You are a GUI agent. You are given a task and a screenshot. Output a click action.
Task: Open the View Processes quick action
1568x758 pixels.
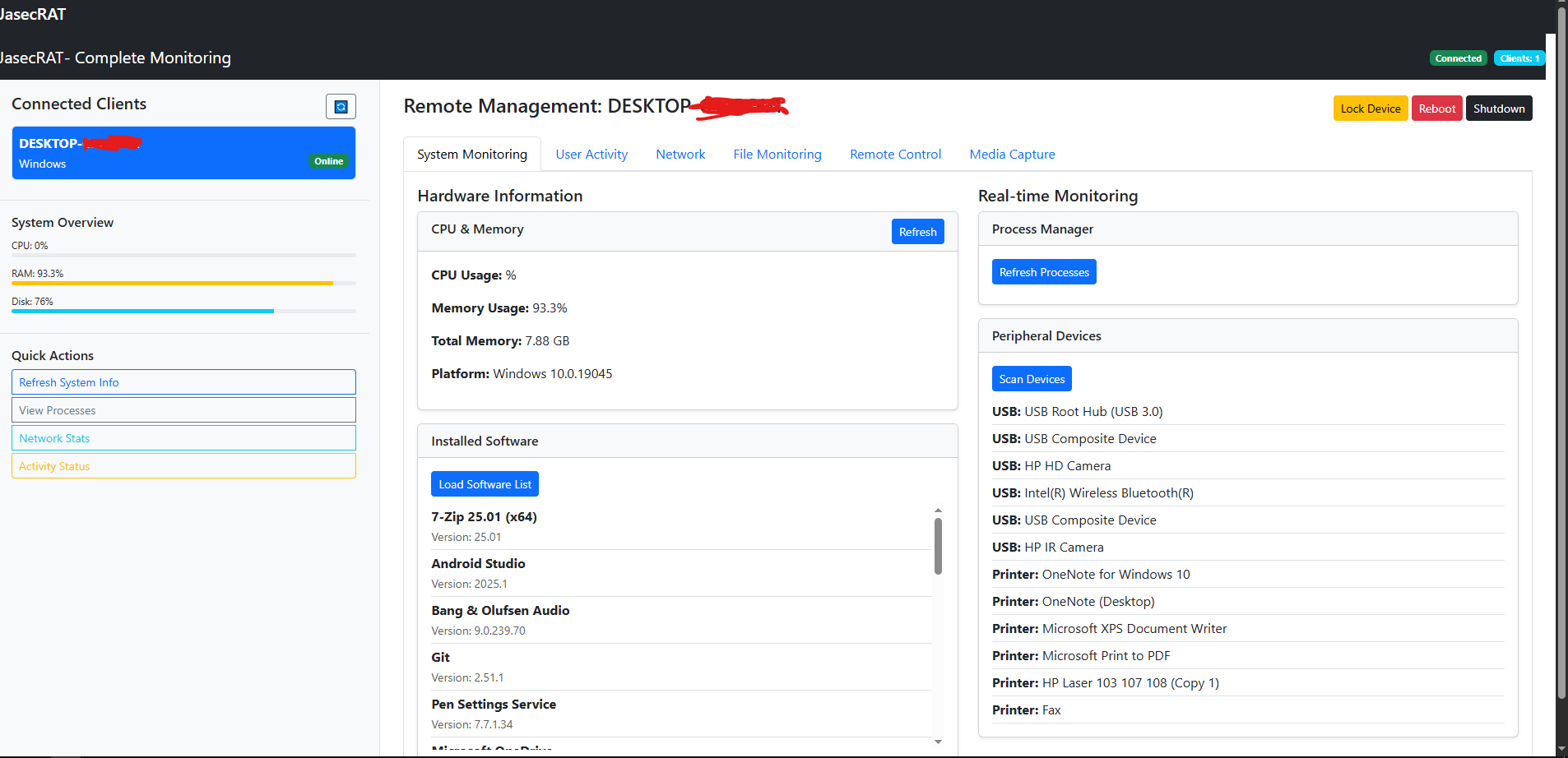[x=183, y=409]
